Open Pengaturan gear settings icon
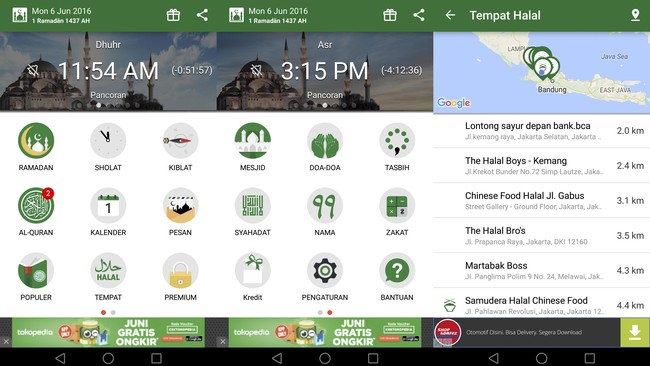The width and height of the screenshot is (650, 366). 325,271
